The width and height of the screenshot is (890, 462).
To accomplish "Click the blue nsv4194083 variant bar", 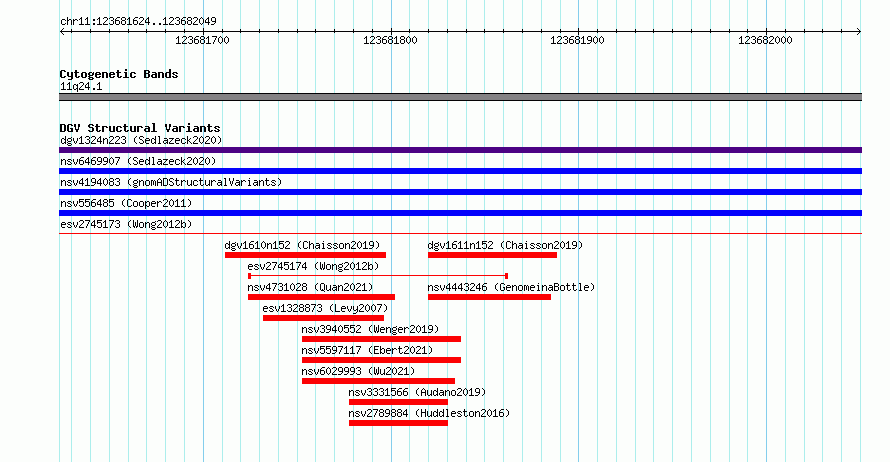I will tap(460, 192).
